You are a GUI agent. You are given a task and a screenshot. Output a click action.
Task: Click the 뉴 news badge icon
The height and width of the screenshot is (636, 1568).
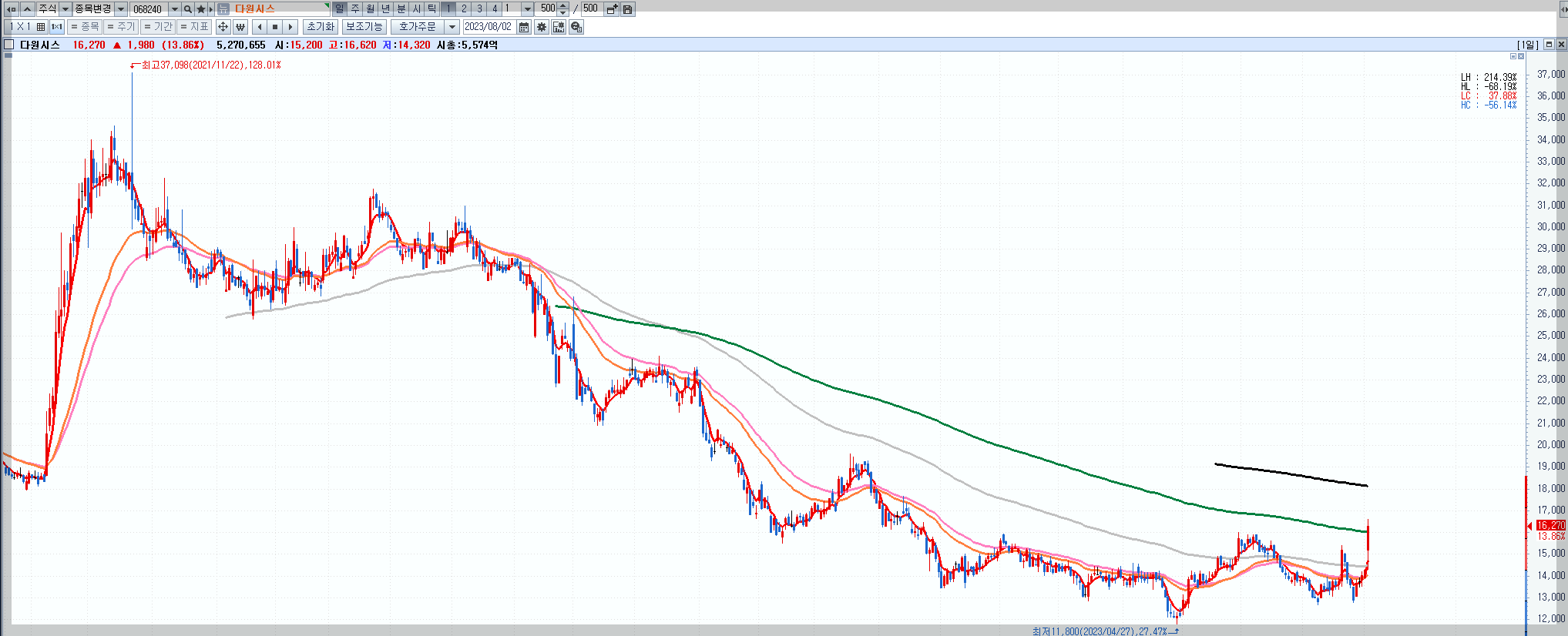pos(223,8)
